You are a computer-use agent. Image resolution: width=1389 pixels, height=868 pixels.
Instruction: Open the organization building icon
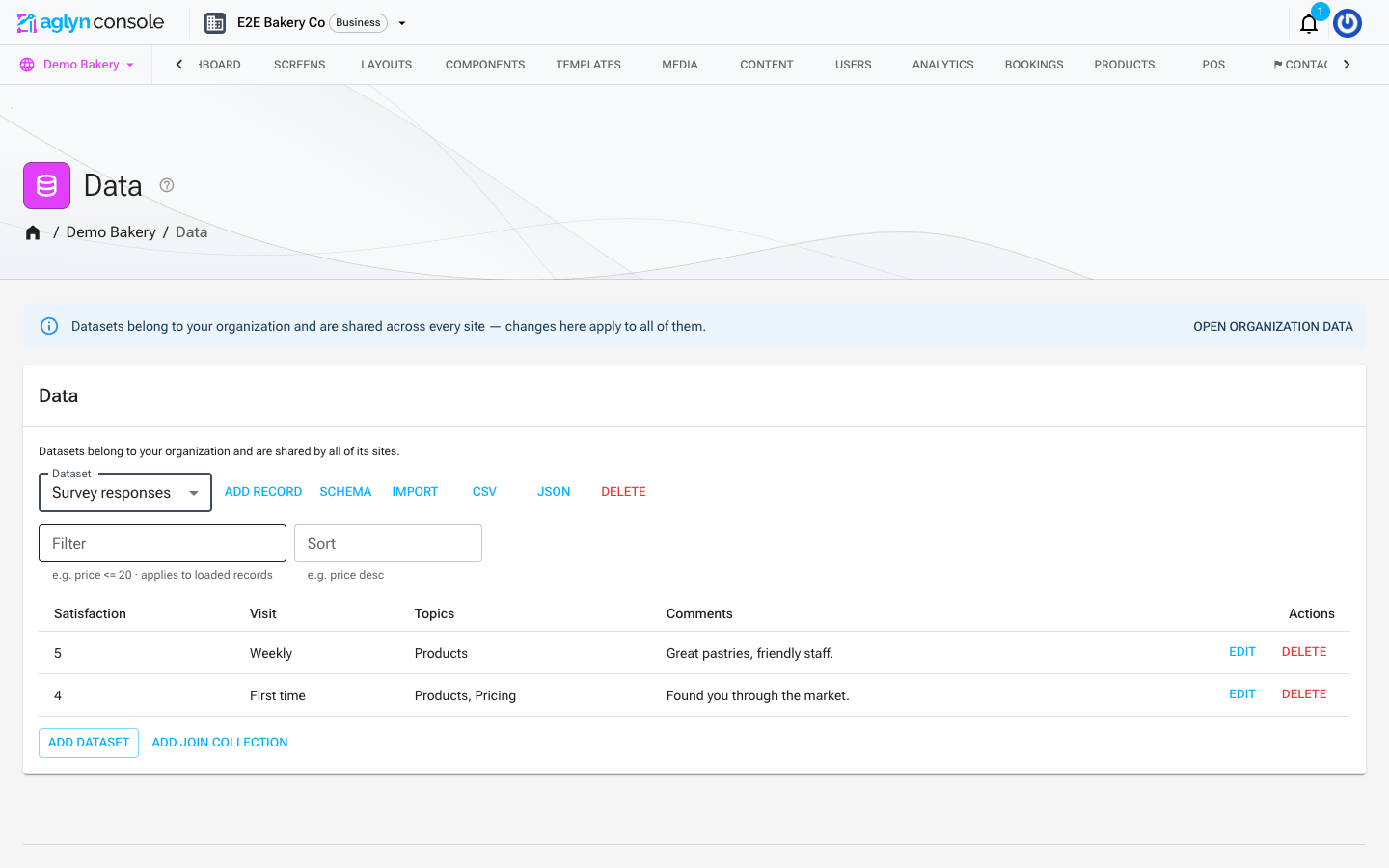point(215,23)
